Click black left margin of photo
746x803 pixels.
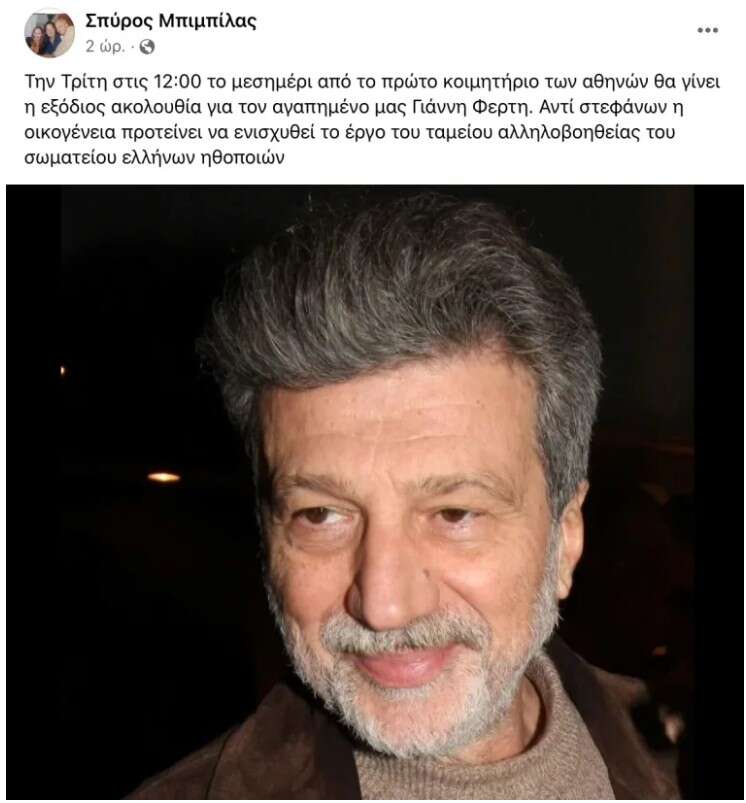pos(33,492)
